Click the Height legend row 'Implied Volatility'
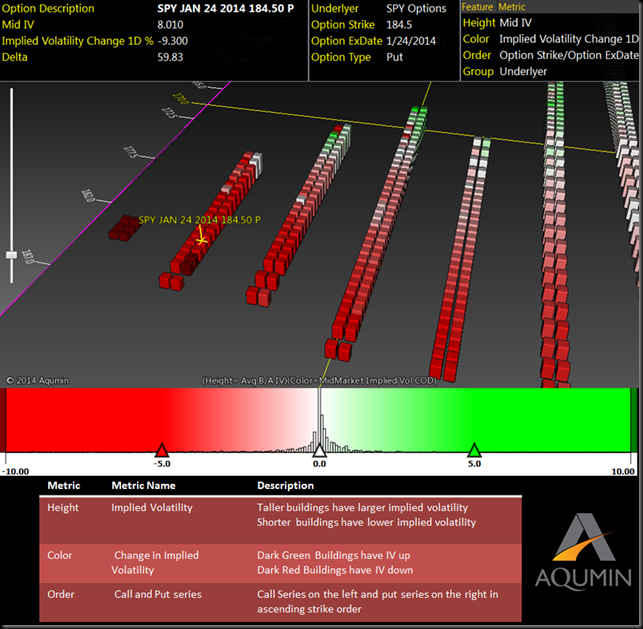Image resolution: width=643 pixels, height=629 pixels. 152,508
